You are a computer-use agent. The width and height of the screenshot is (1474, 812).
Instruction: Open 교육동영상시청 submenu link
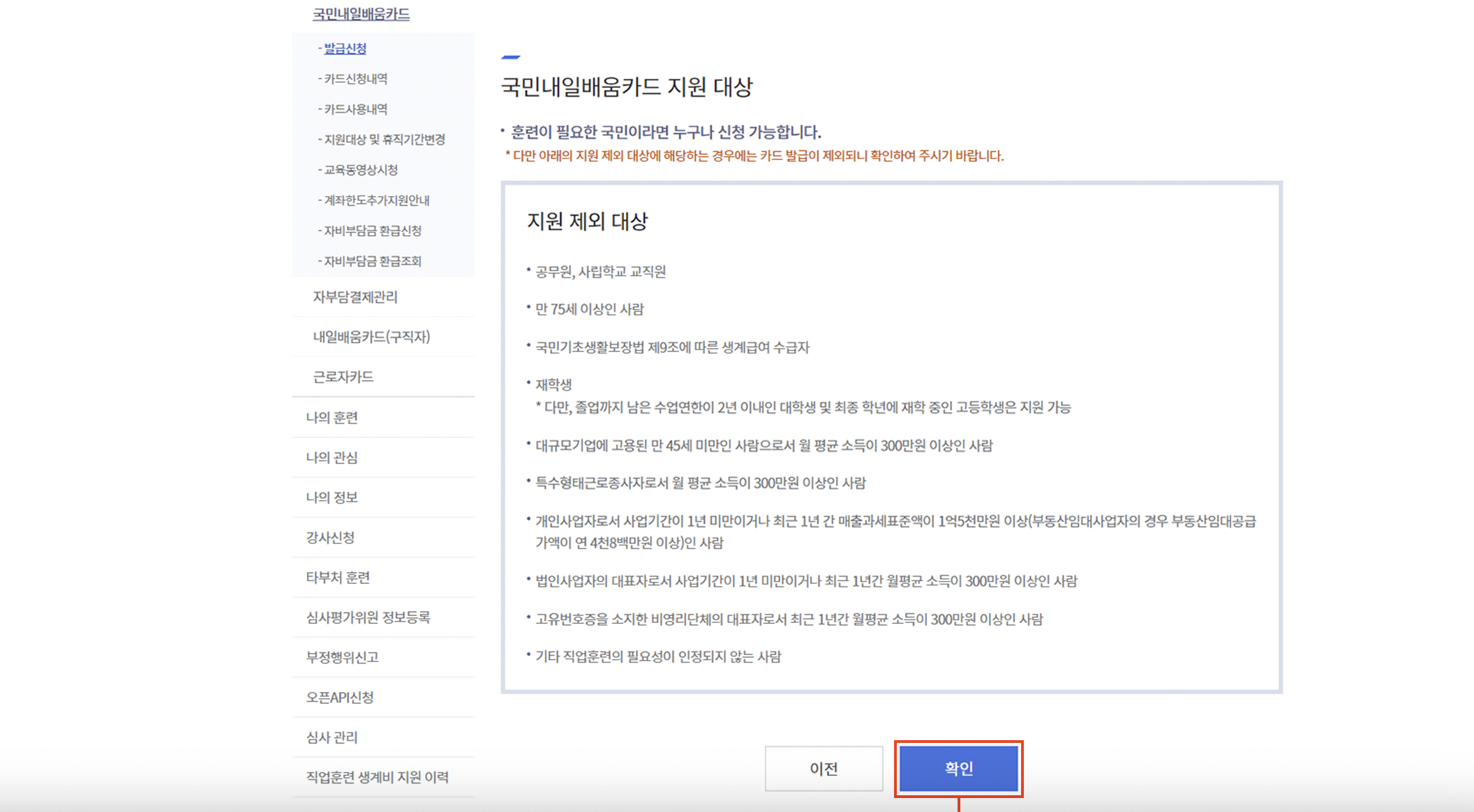pos(360,170)
